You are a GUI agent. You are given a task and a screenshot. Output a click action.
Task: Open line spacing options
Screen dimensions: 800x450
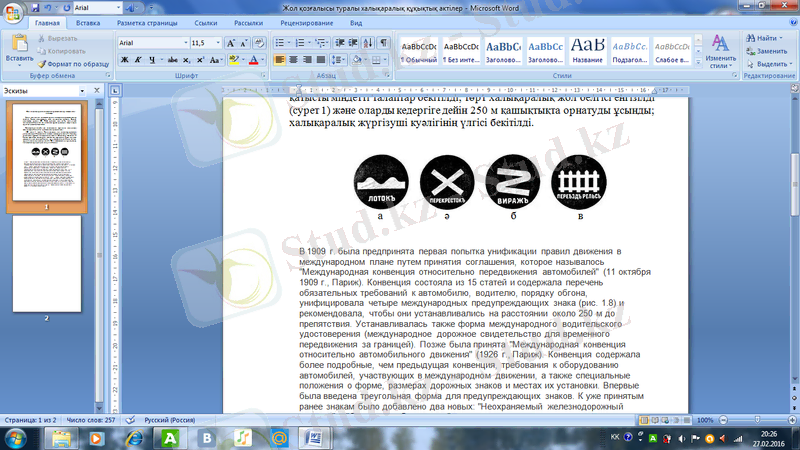click(338, 60)
